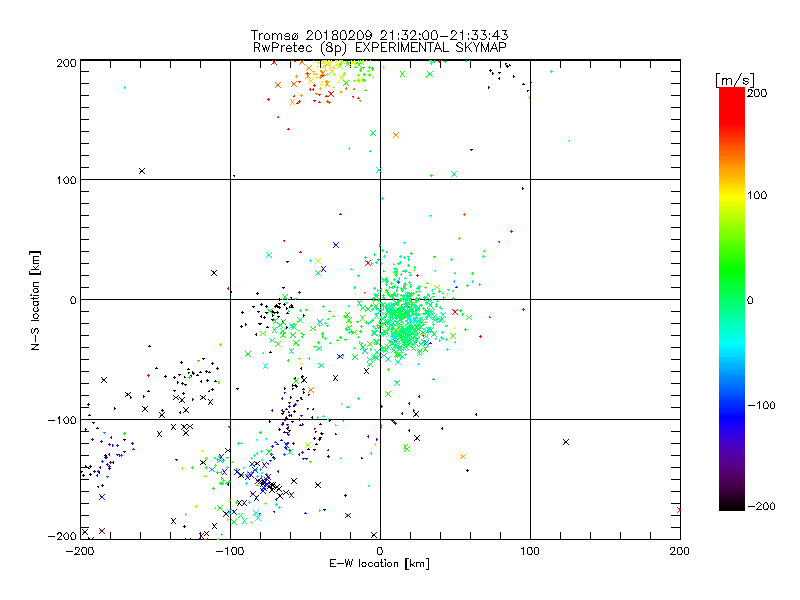This screenshot has height=600, width=800.
Task: Click the x-axis tick label "-100"
Action: 230,552
